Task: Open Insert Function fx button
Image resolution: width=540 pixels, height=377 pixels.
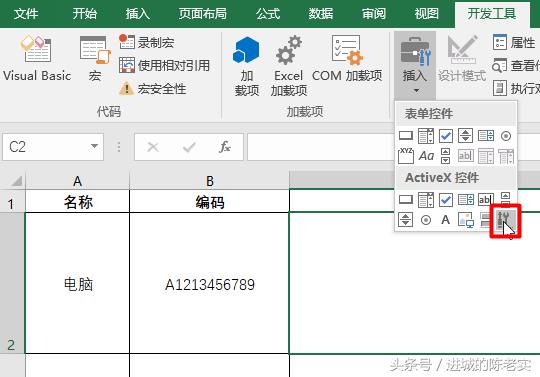Action: pos(225,147)
